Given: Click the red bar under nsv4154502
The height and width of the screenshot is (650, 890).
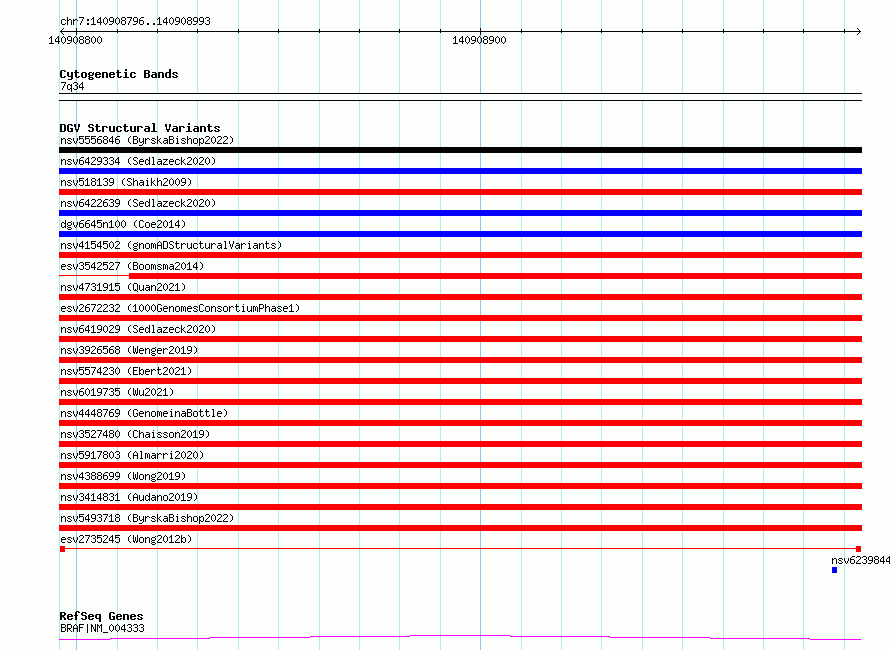Looking at the screenshot, I should 460,255.
